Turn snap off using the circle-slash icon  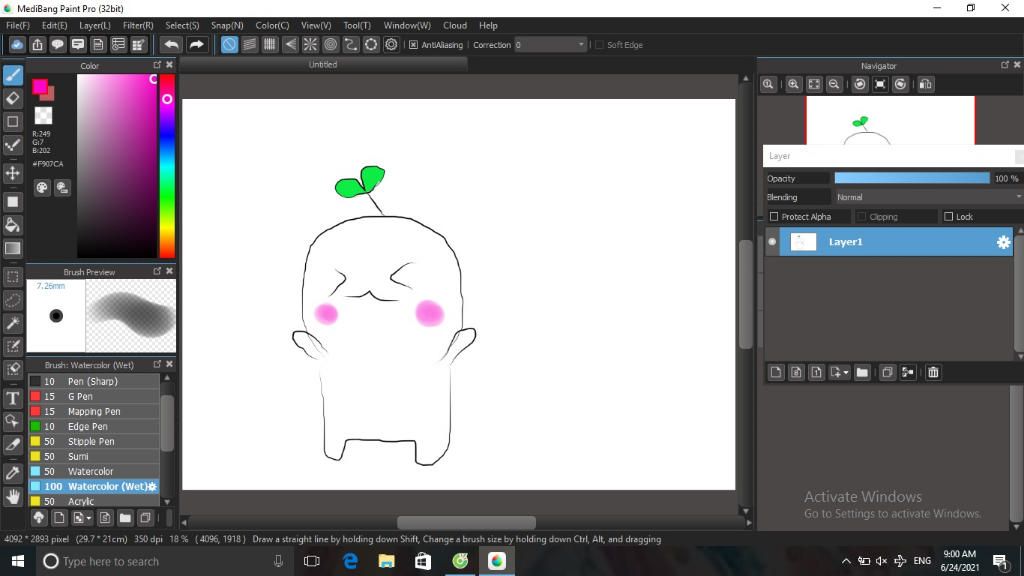pos(229,44)
